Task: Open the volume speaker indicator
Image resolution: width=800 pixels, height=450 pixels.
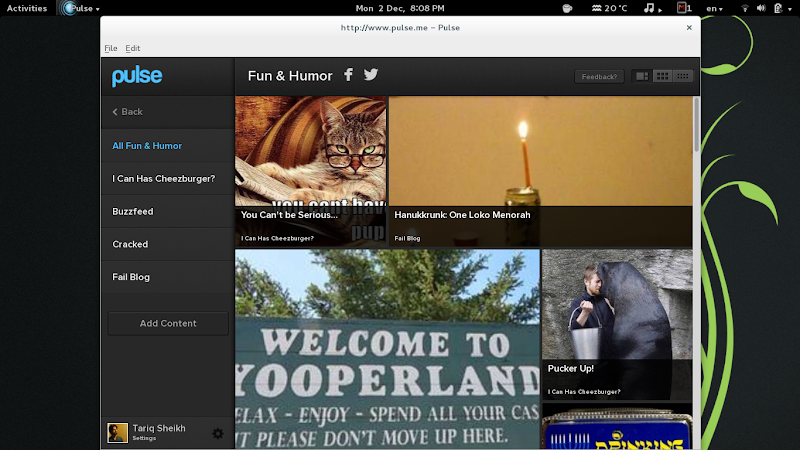Action: pyautogui.click(x=761, y=8)
